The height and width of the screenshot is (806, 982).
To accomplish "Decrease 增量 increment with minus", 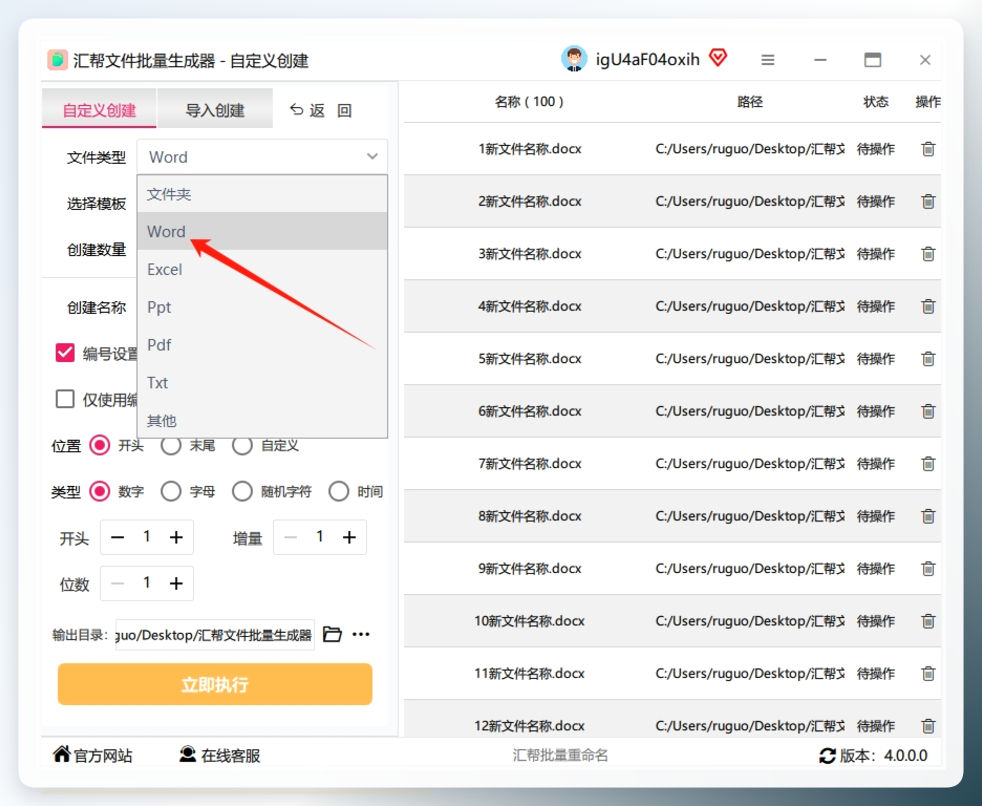I will click(291, 537).
